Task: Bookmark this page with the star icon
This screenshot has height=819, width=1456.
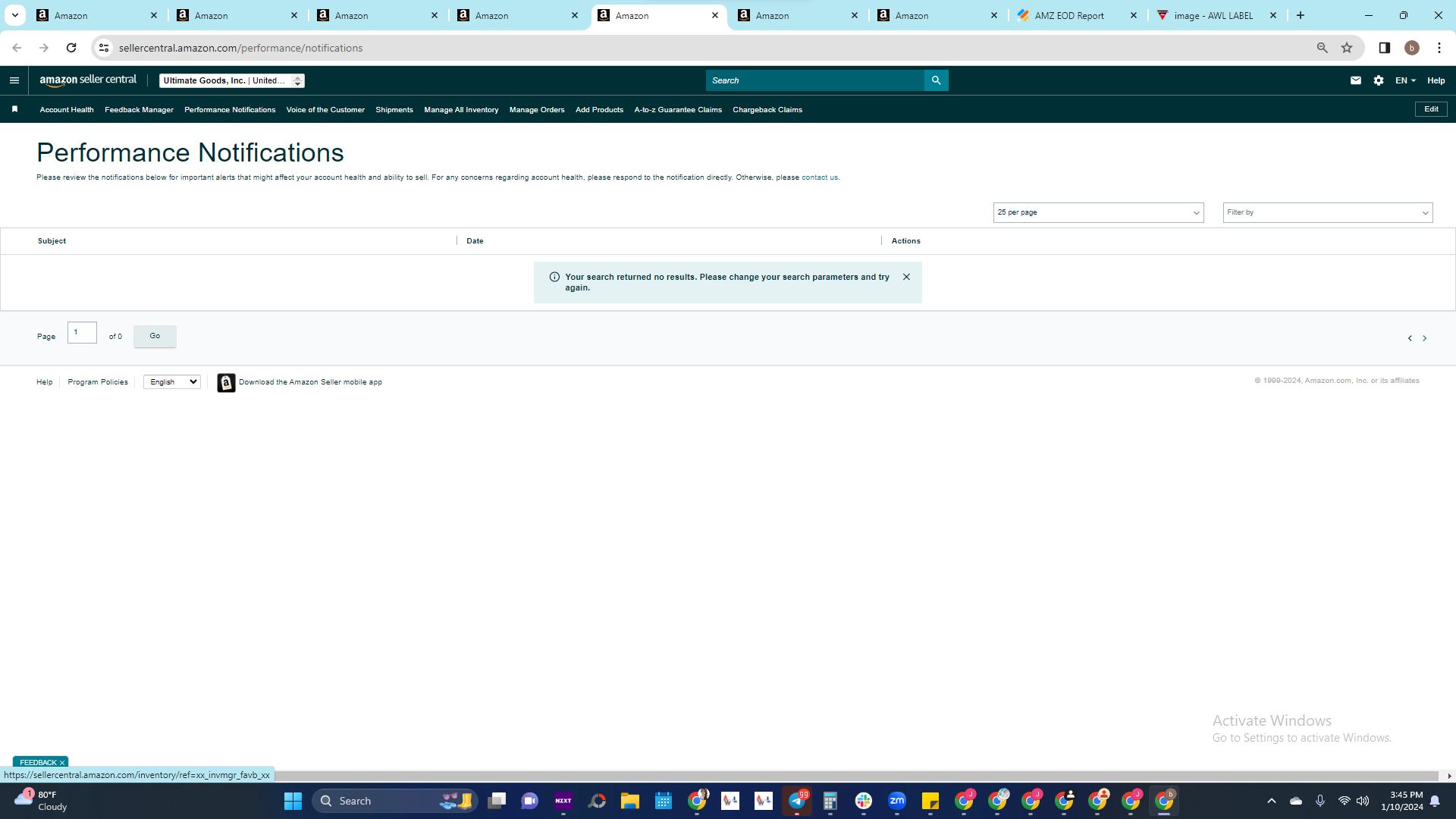Action: tap(1347, 48)
